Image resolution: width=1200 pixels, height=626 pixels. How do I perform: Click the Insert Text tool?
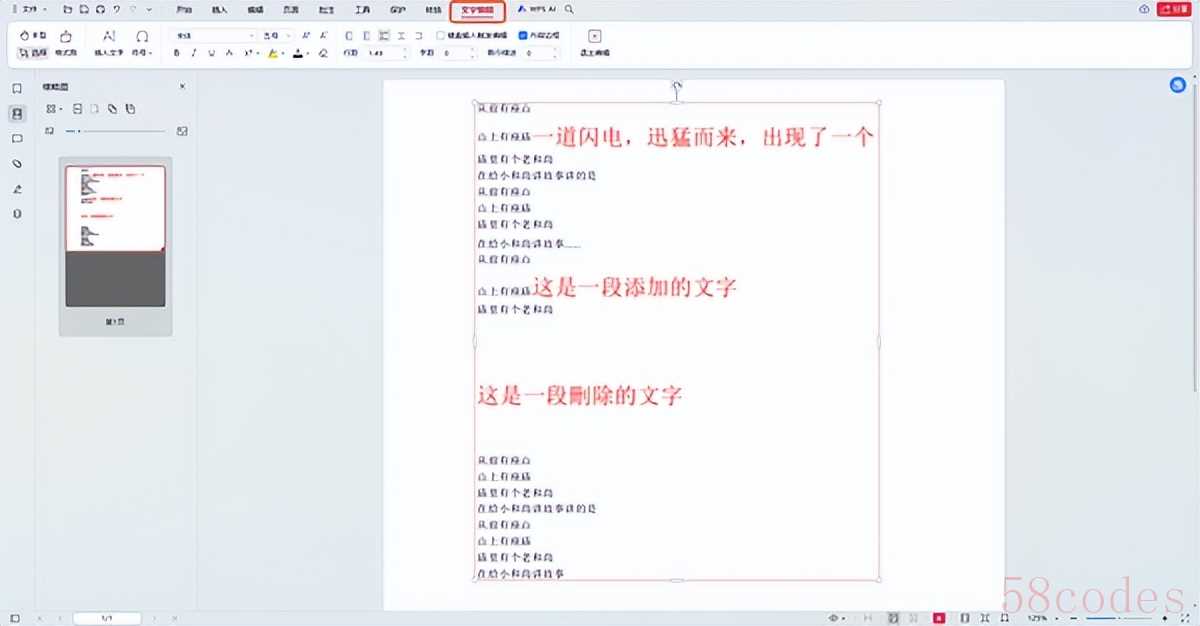coord(108,42)
